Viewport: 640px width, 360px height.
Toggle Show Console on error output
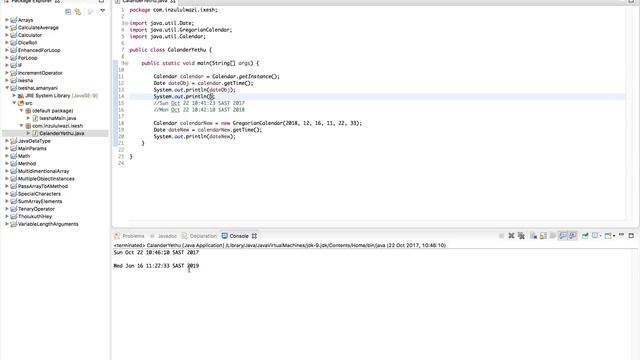573,236
